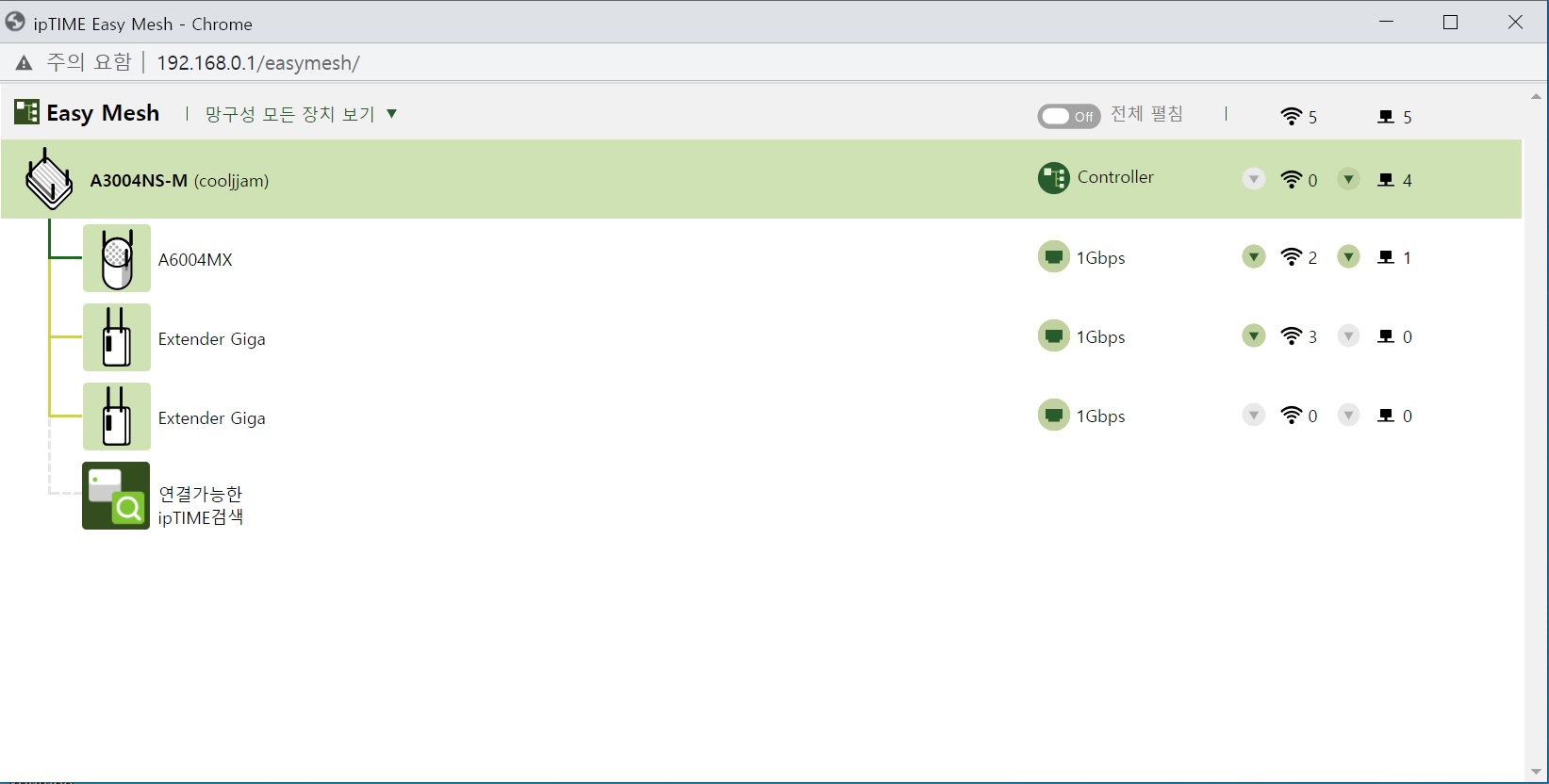Click the Easy Mesh title text
This screenshot has height=784, width=1549.
click(103, 113)
